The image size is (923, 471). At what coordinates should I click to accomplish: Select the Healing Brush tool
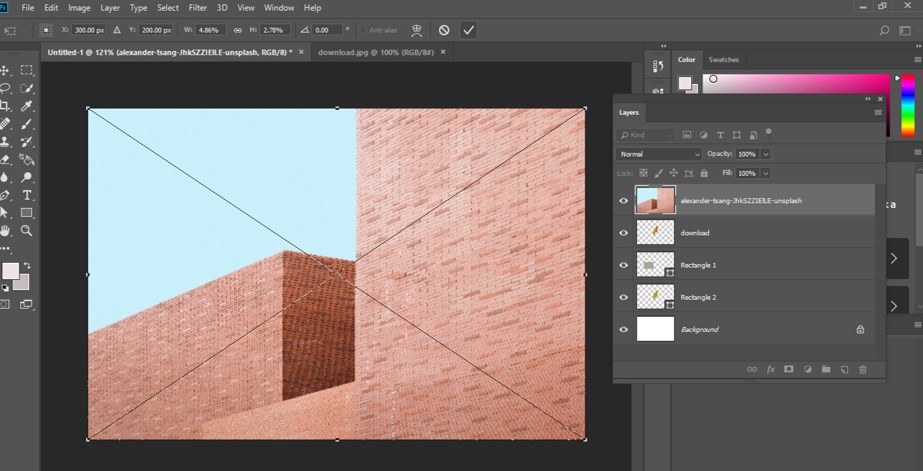5,124
